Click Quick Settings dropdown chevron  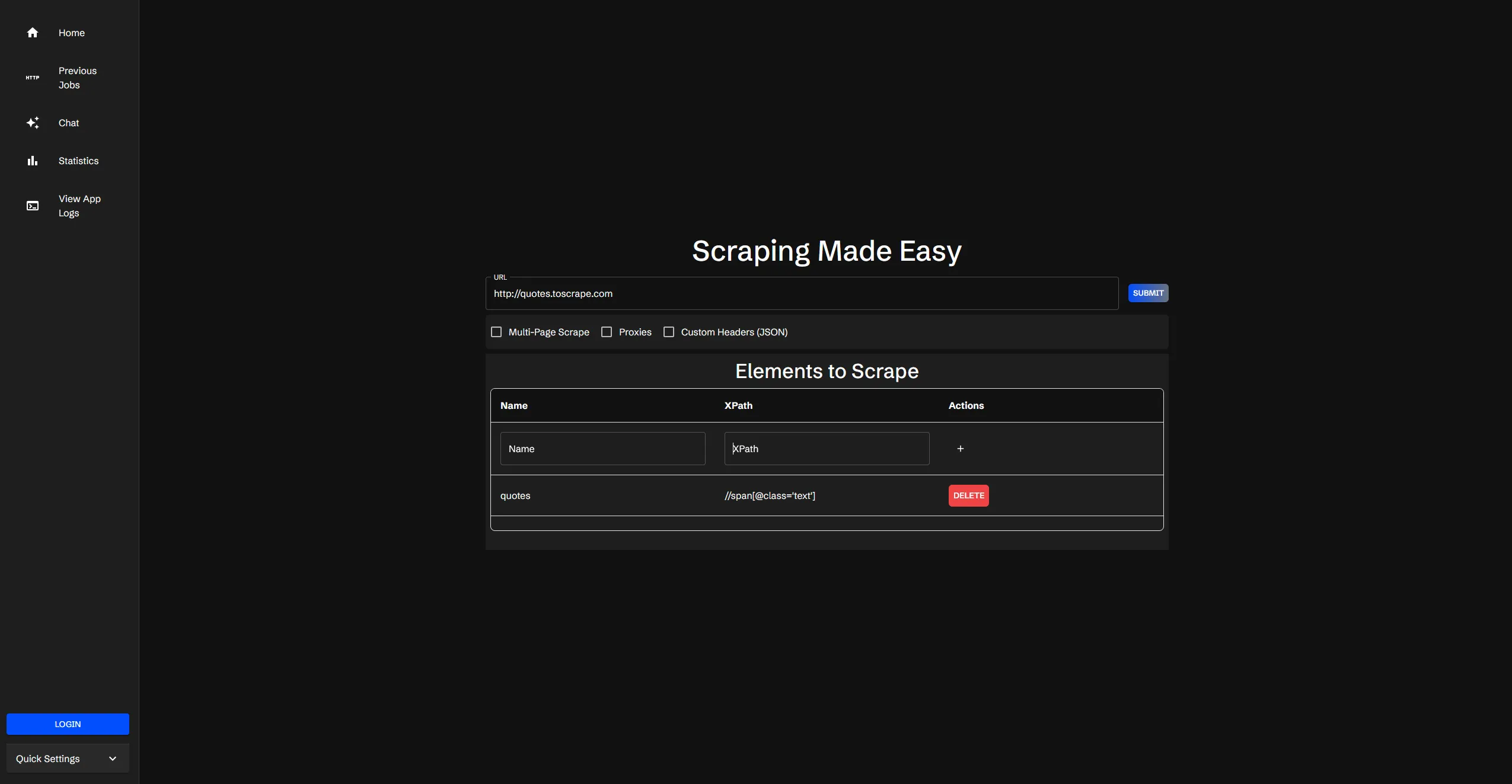(x=112, y=758)
